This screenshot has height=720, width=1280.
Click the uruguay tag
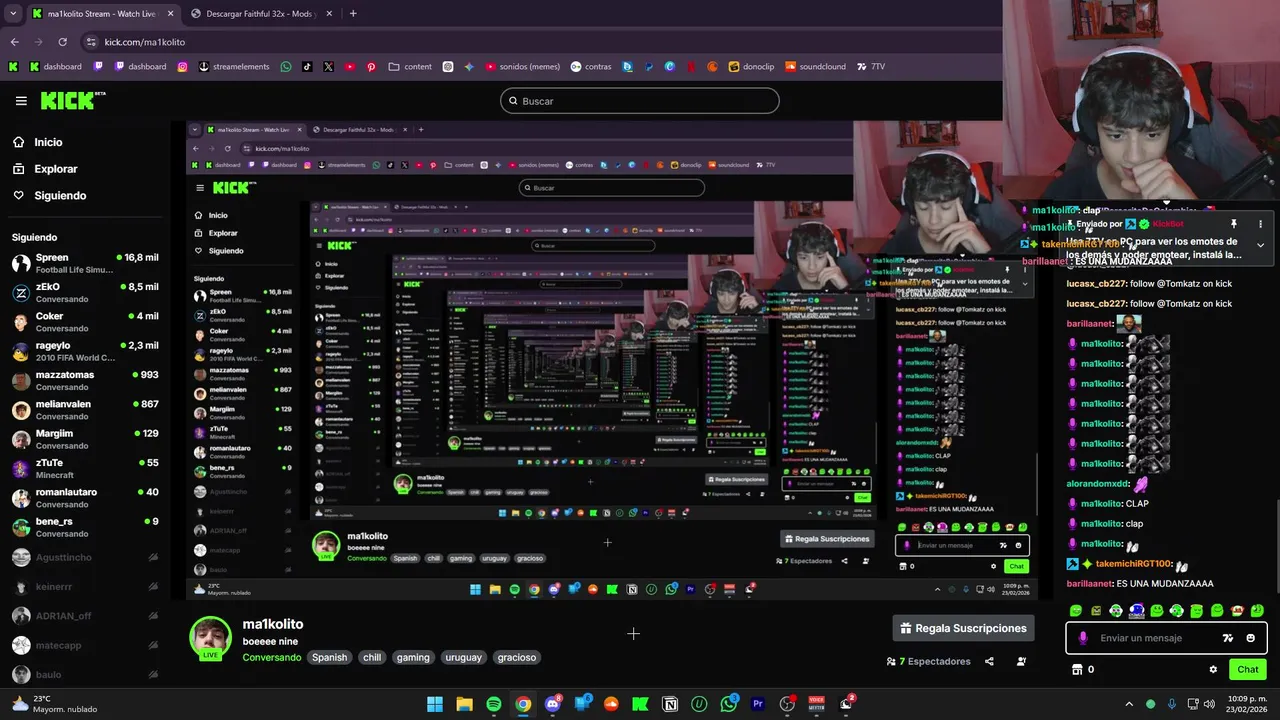[463, 657]
